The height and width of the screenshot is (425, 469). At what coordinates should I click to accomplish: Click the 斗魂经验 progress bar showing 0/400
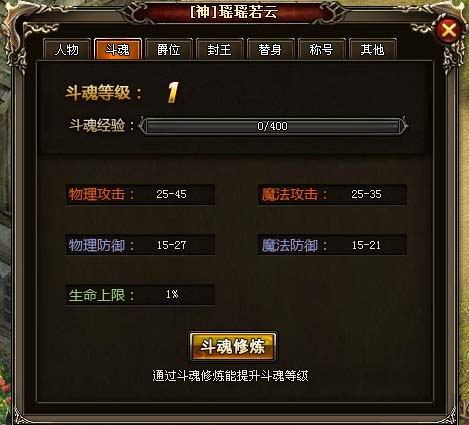(x=273, y=126)
